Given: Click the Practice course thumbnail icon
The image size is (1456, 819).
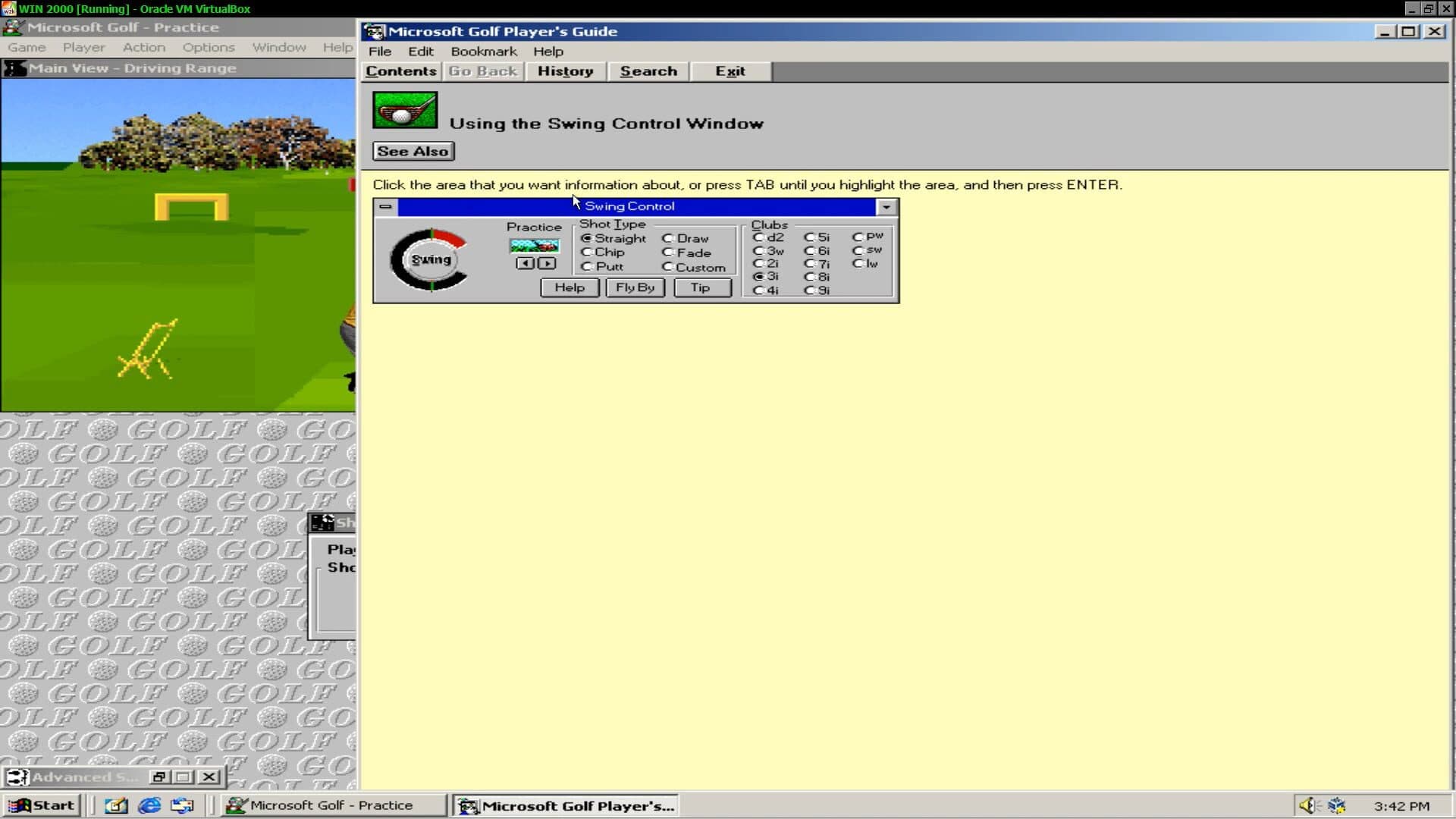Looking at the screenshot, I should coord(535,246).
